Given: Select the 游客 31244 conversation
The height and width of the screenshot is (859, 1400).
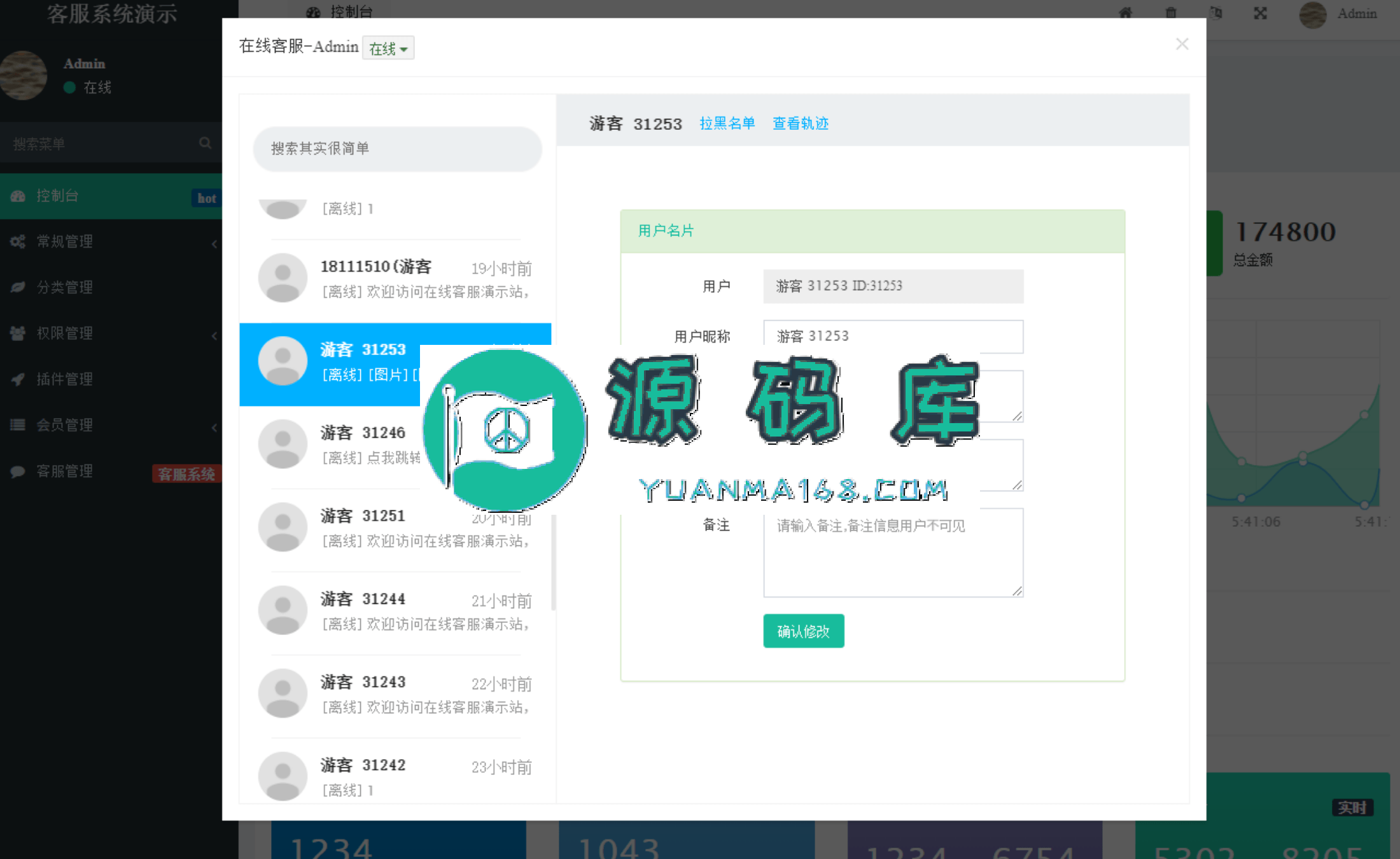Looking at the screenshot, I should click(395, 613).
